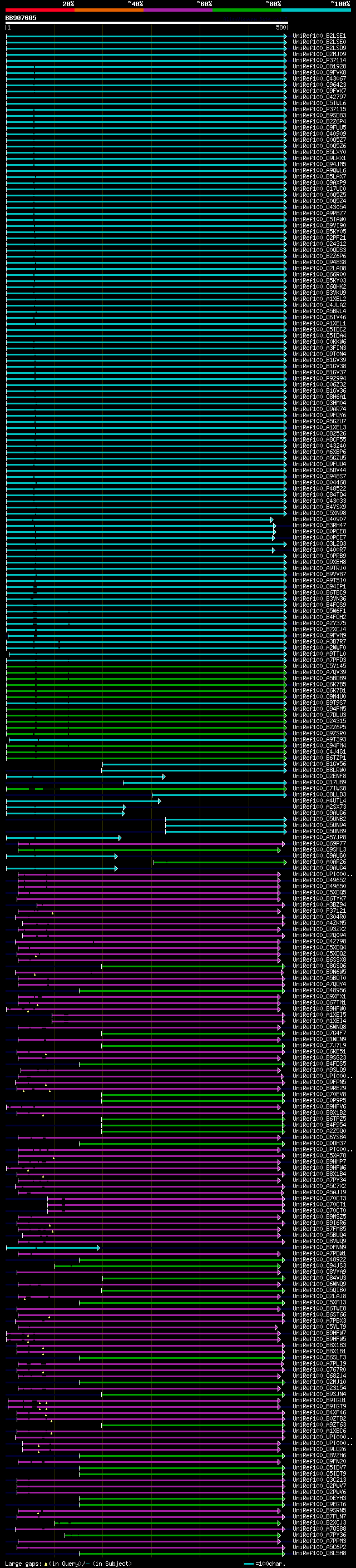Image resolution: width=356 pixels, height=1568 pixels.
Task: Click the green ~80% identity legend segment
Action: click(247, 11)
